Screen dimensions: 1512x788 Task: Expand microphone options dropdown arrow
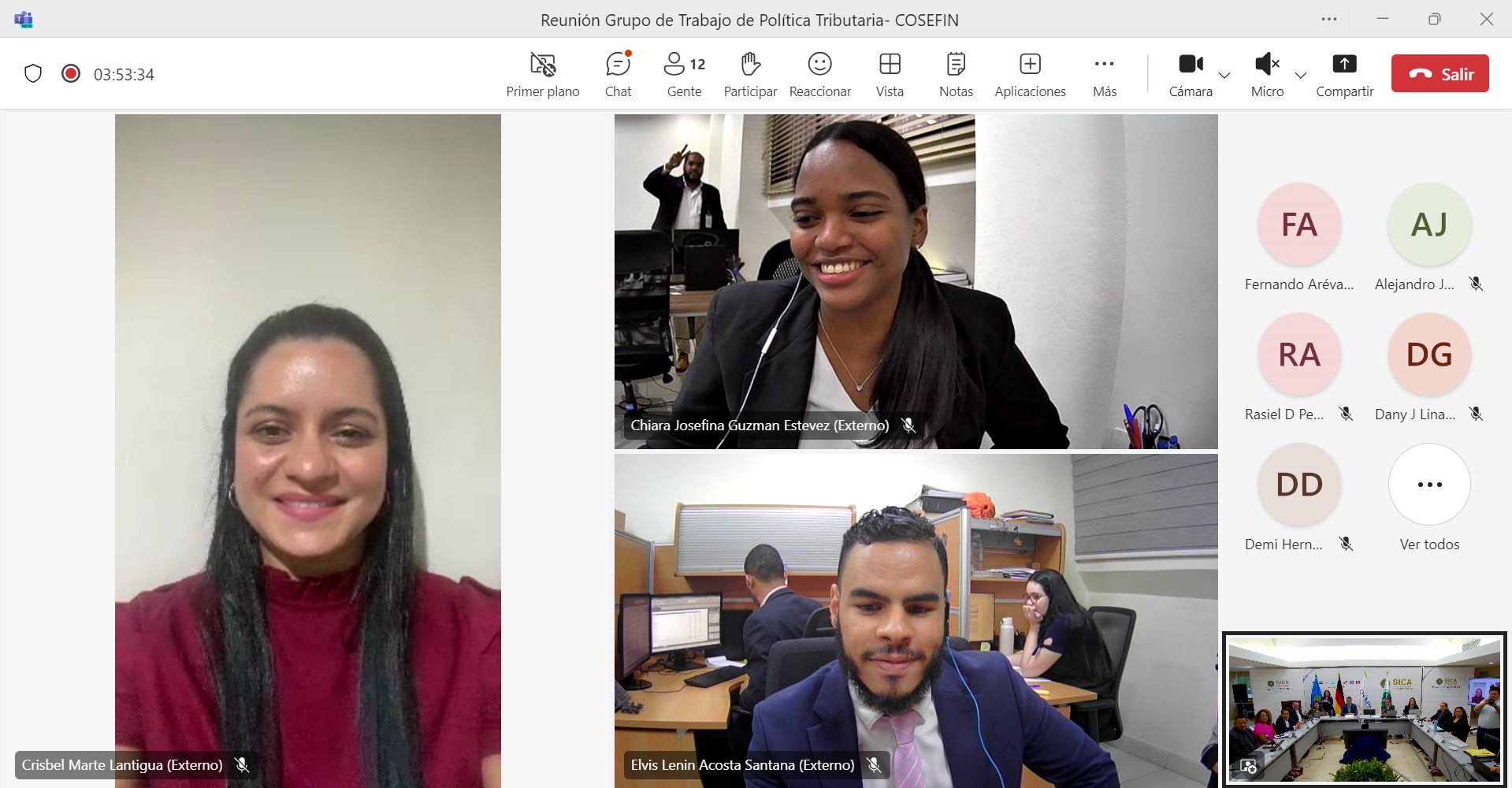1301,76
